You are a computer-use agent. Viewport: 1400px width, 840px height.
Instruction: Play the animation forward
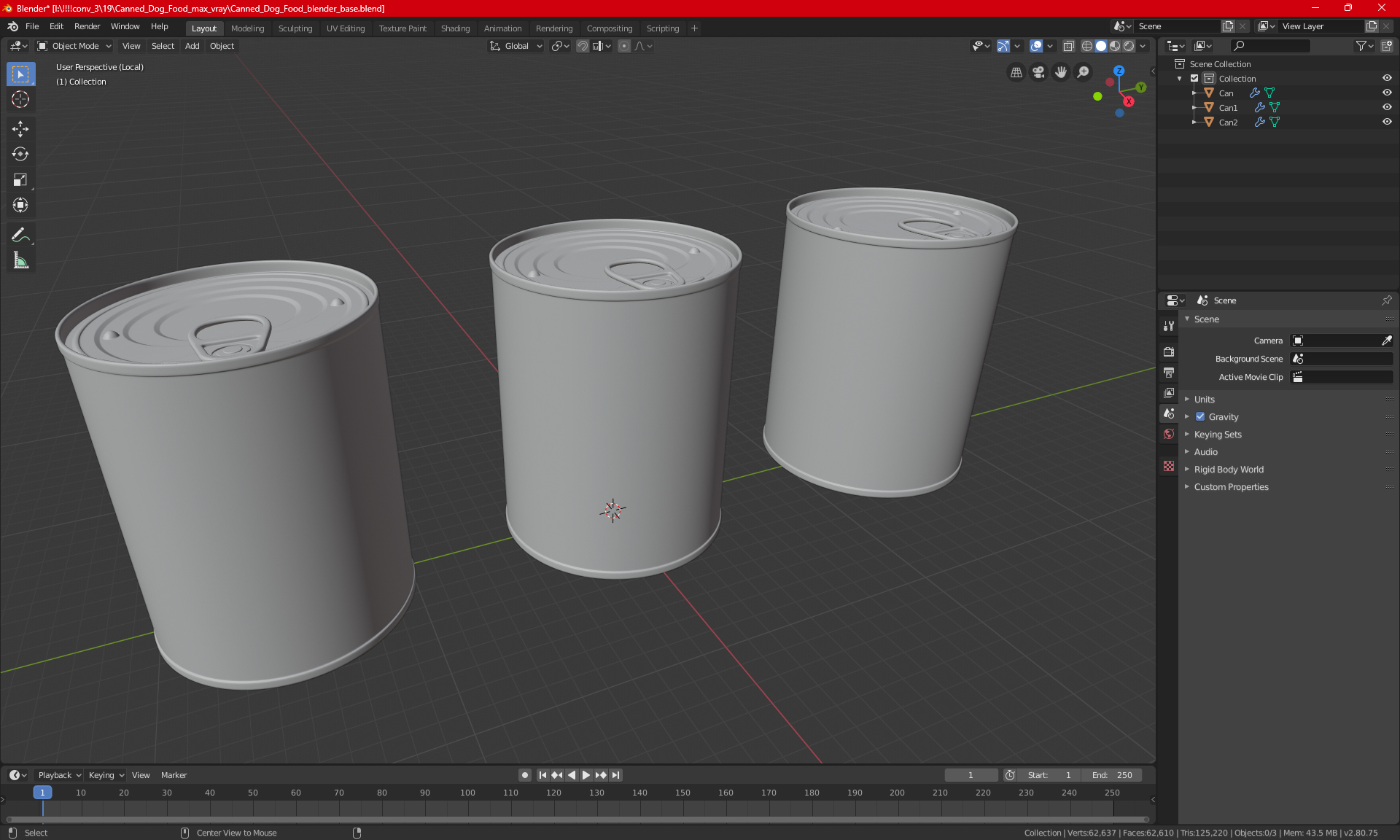(586, 775)
